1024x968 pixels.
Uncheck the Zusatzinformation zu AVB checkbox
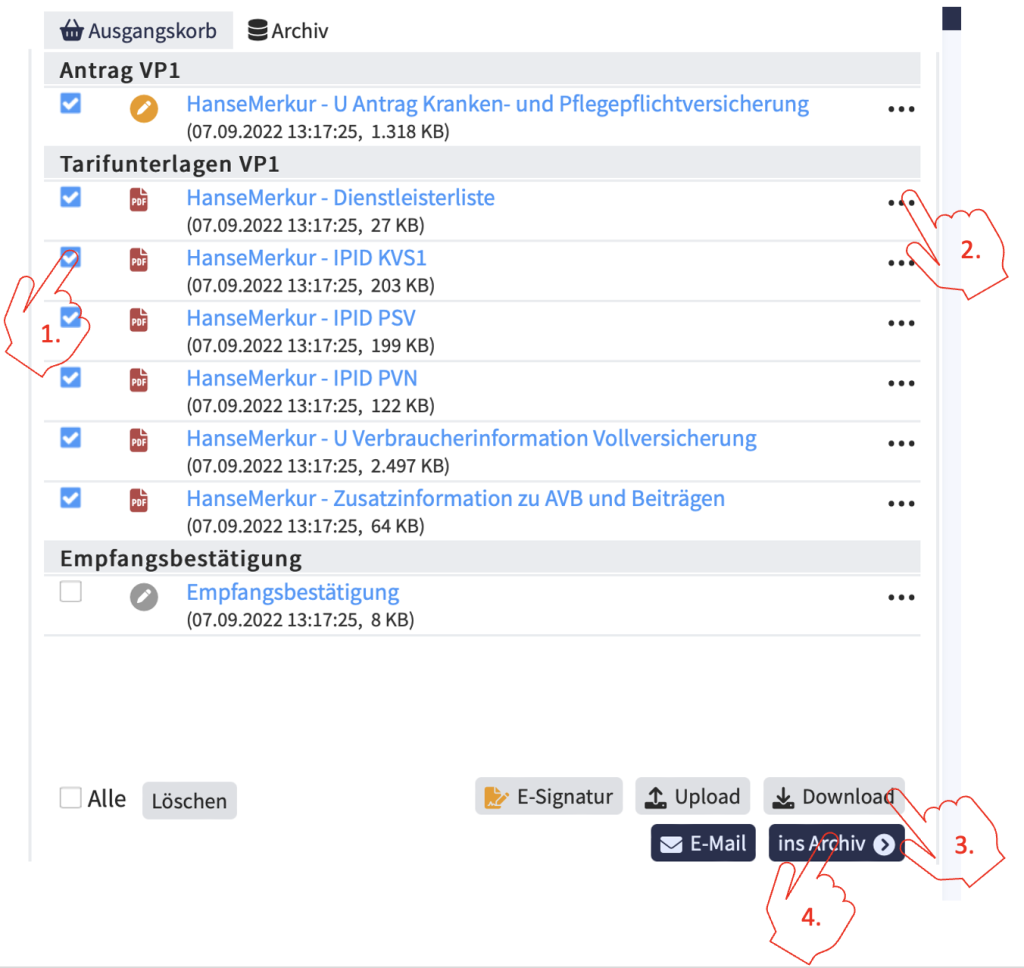[x=71, y=498]
